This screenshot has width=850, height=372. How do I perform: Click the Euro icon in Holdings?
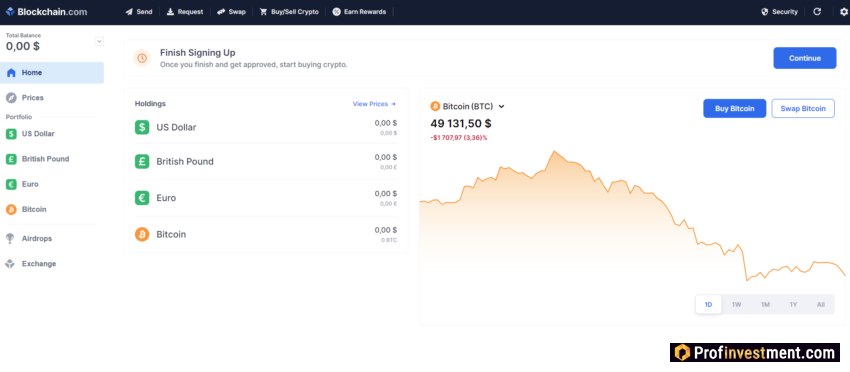pyautogui.click(x=142, y=198)
